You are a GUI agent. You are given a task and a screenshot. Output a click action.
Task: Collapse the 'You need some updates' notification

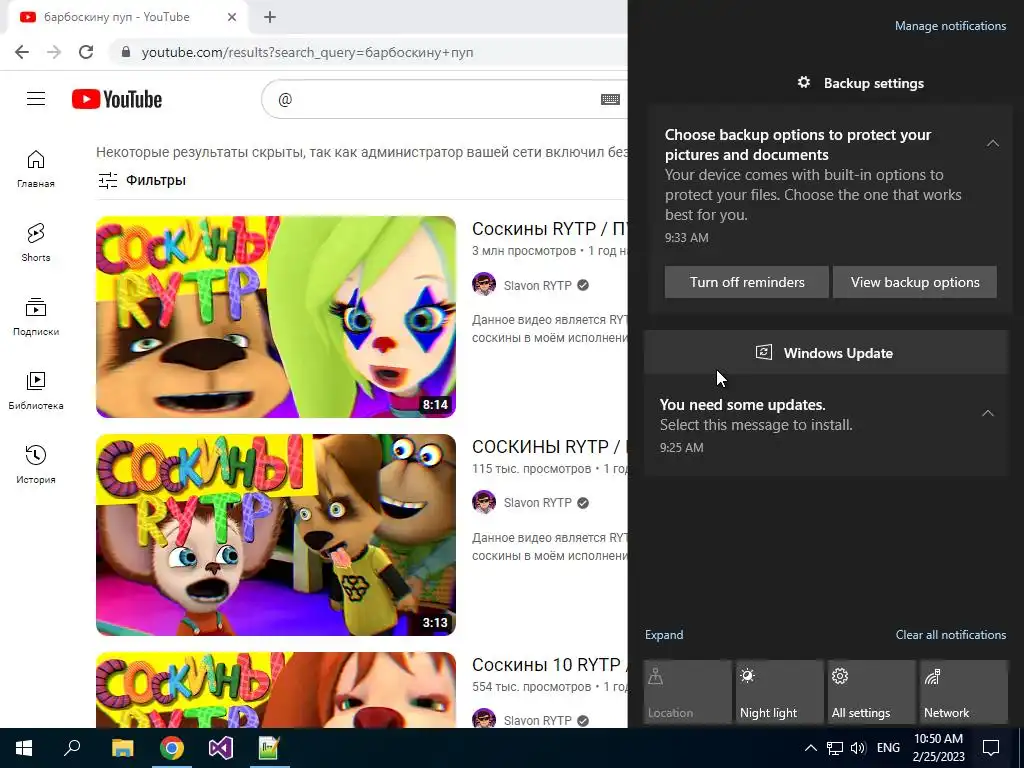click(988, 413)
